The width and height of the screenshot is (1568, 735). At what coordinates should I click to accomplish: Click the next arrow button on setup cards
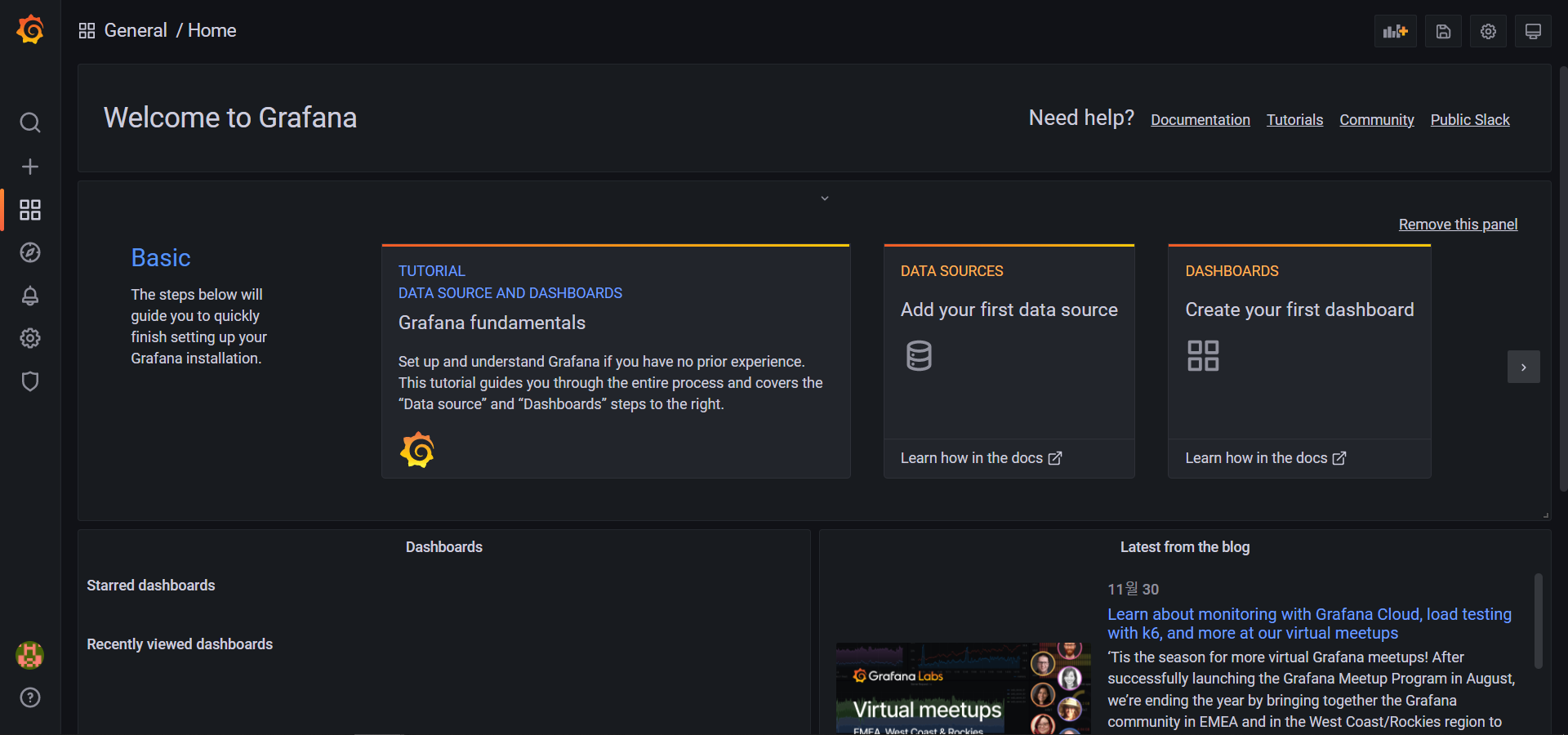(1524, 367)
